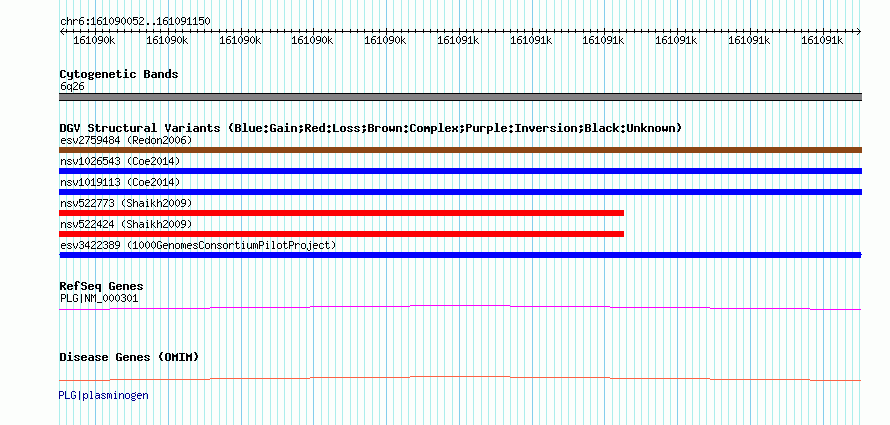Select the blue nsv1019113 gain bar
Image resolution: width=890 pixels, height=425 pixels.
point(460,192)
